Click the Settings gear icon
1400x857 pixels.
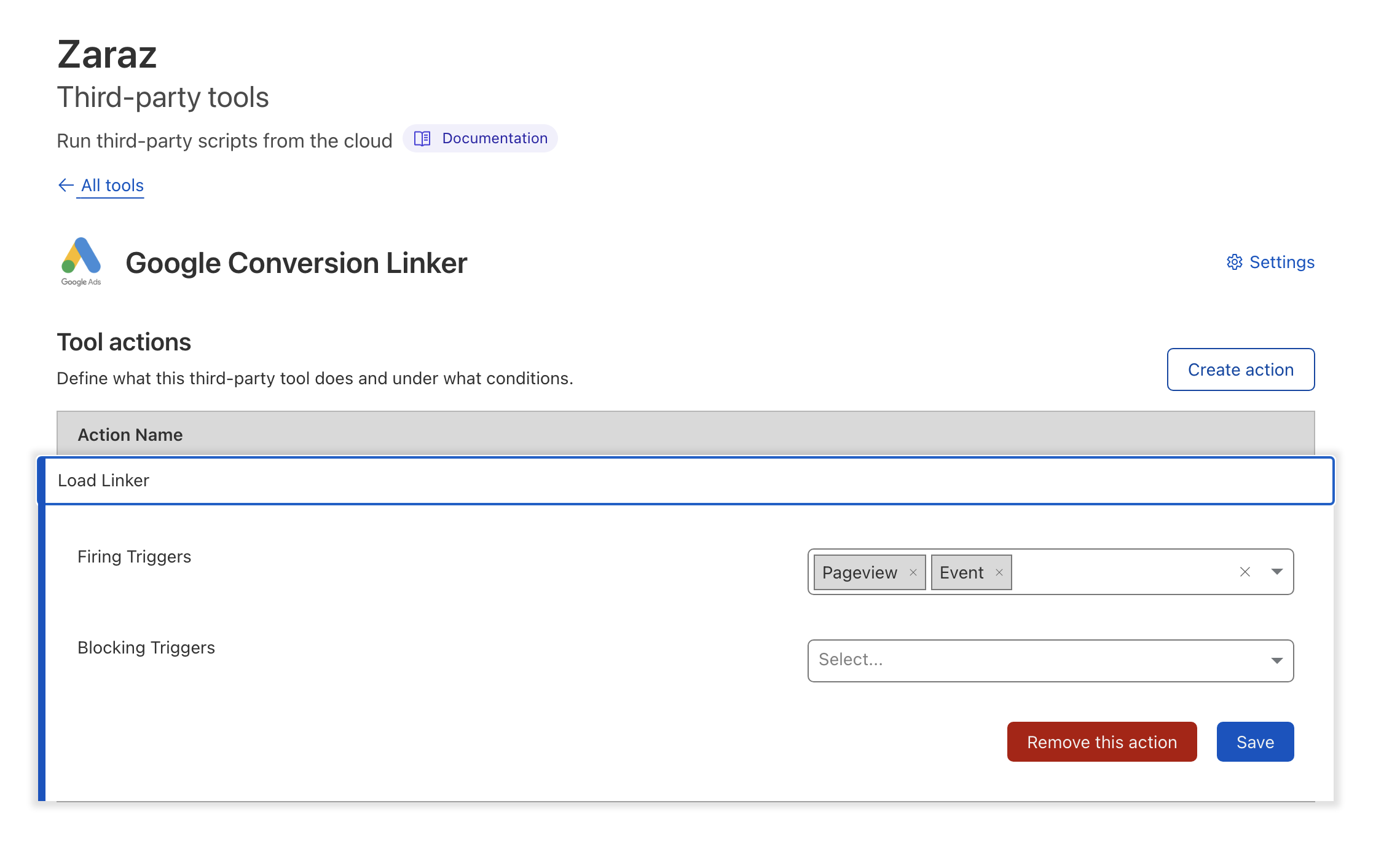pos(1235,262)
